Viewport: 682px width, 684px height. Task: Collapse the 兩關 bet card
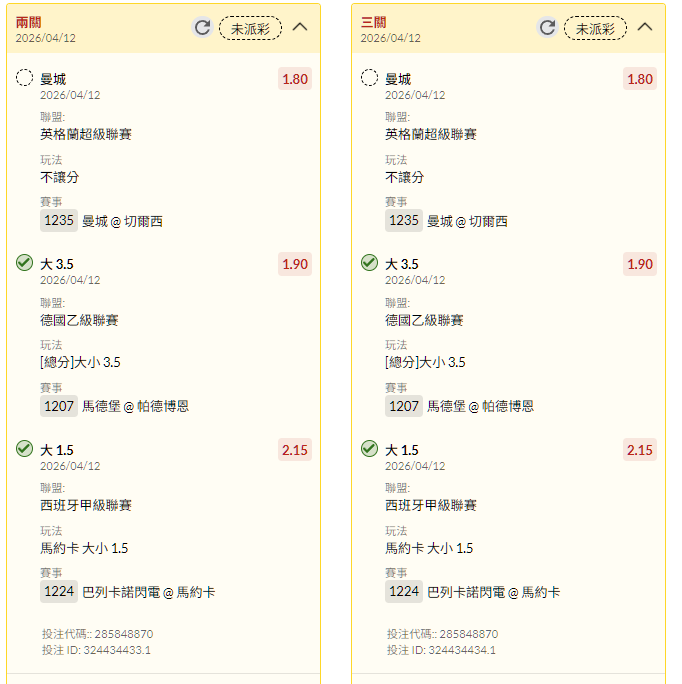pos(300,28)
